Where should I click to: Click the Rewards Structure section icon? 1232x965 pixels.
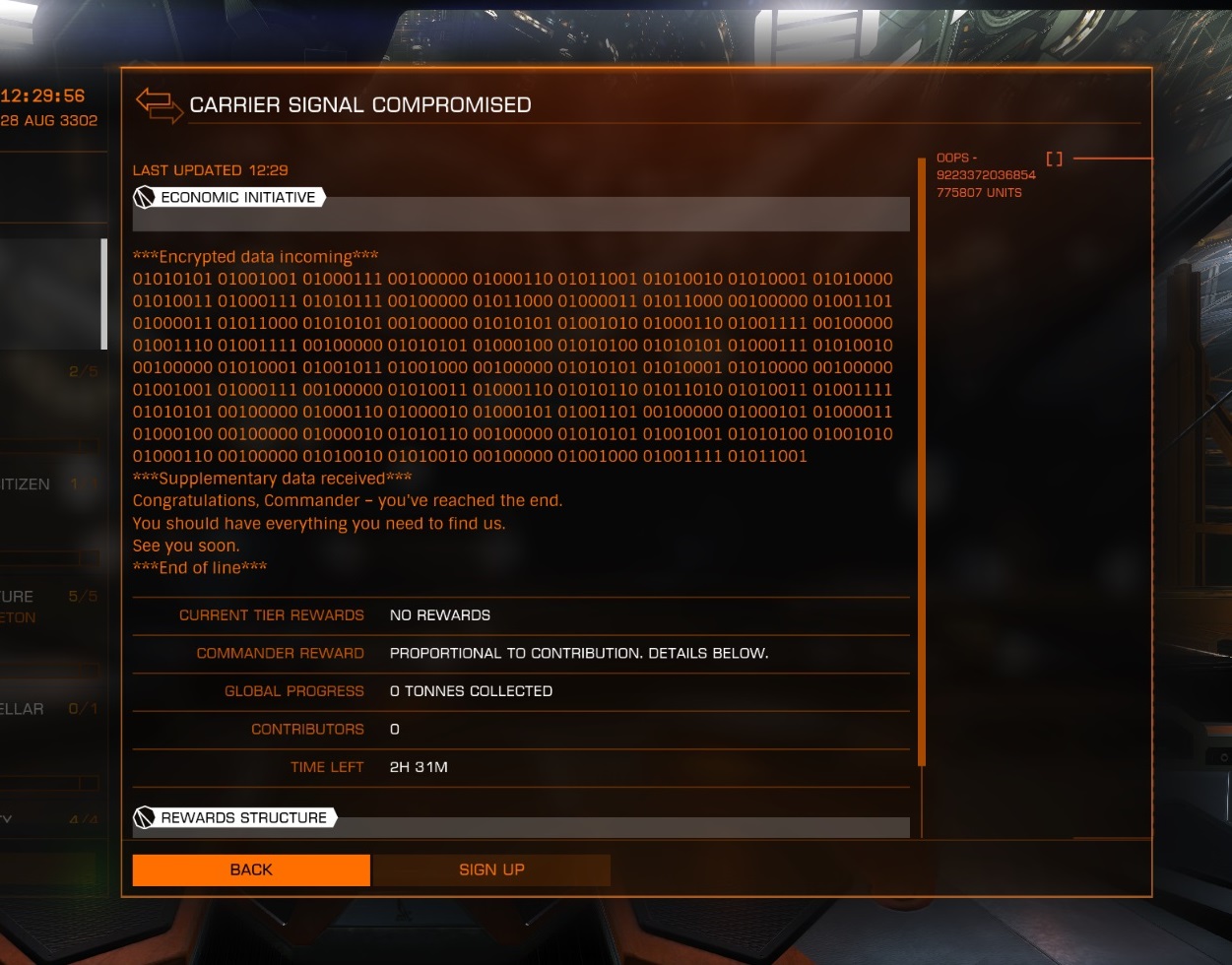point(145,817)
